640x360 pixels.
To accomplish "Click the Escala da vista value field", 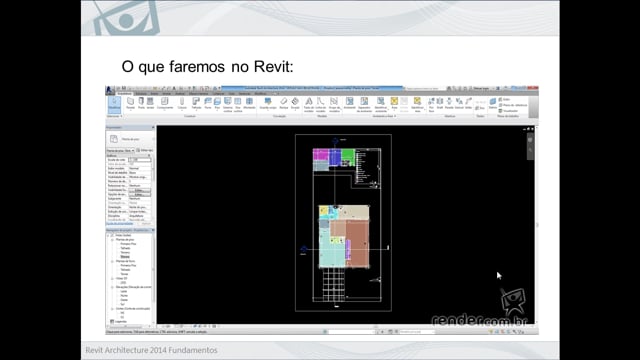I will click(x=140, y=160).
